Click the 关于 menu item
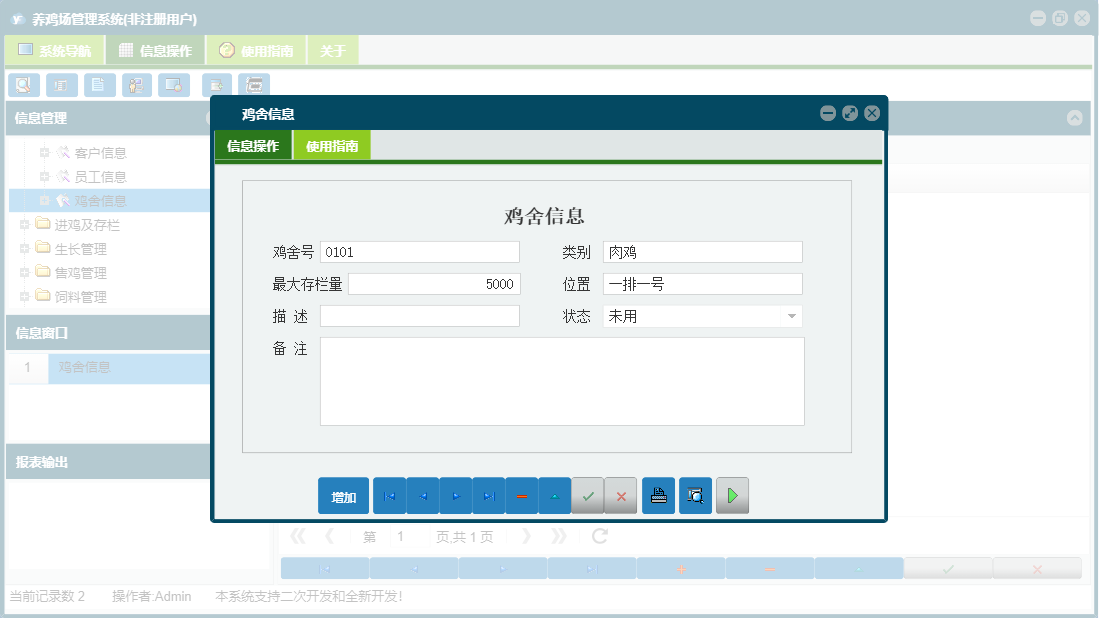1099x618 pixels. tap(333, 48)
